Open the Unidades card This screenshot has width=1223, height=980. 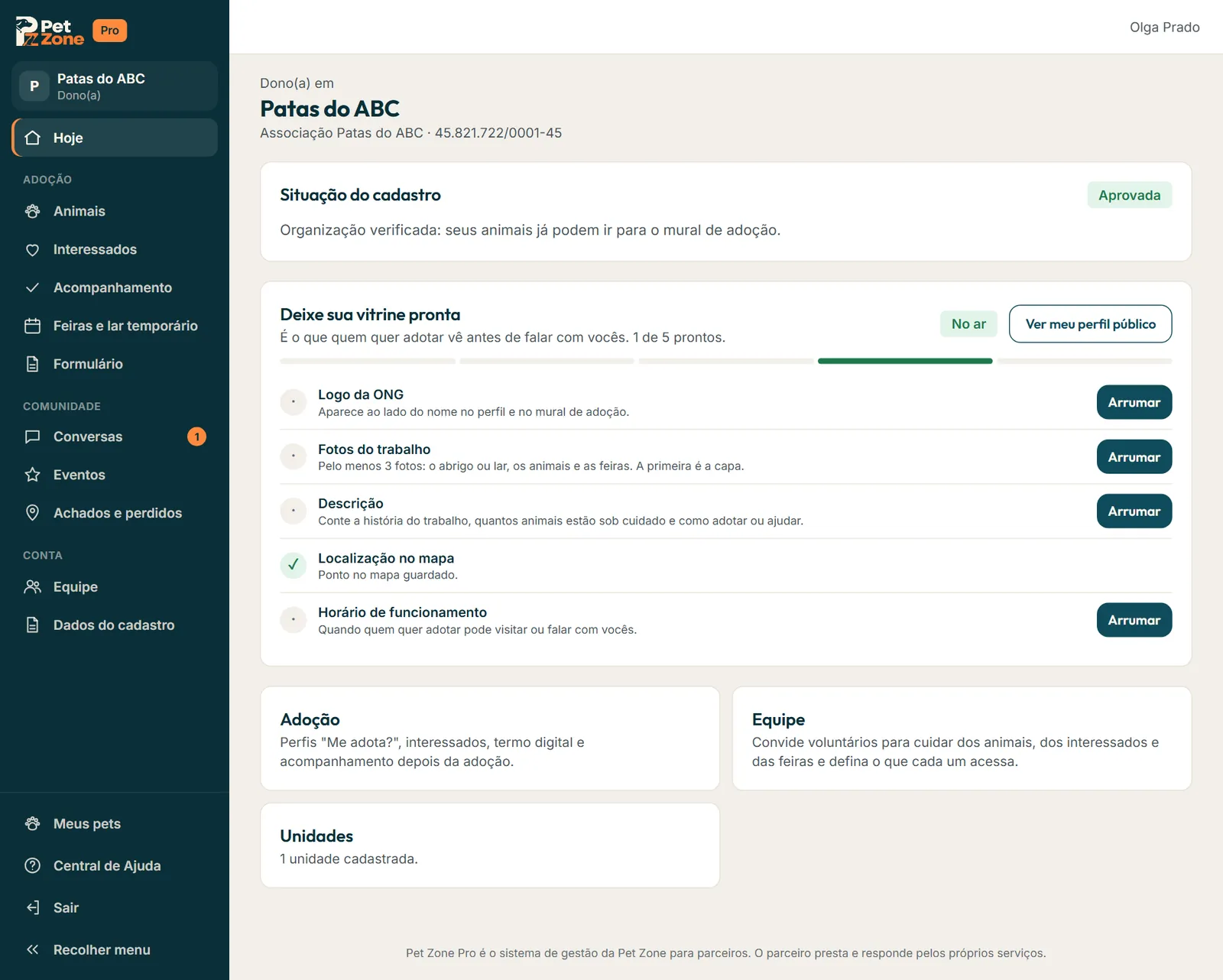490,845
